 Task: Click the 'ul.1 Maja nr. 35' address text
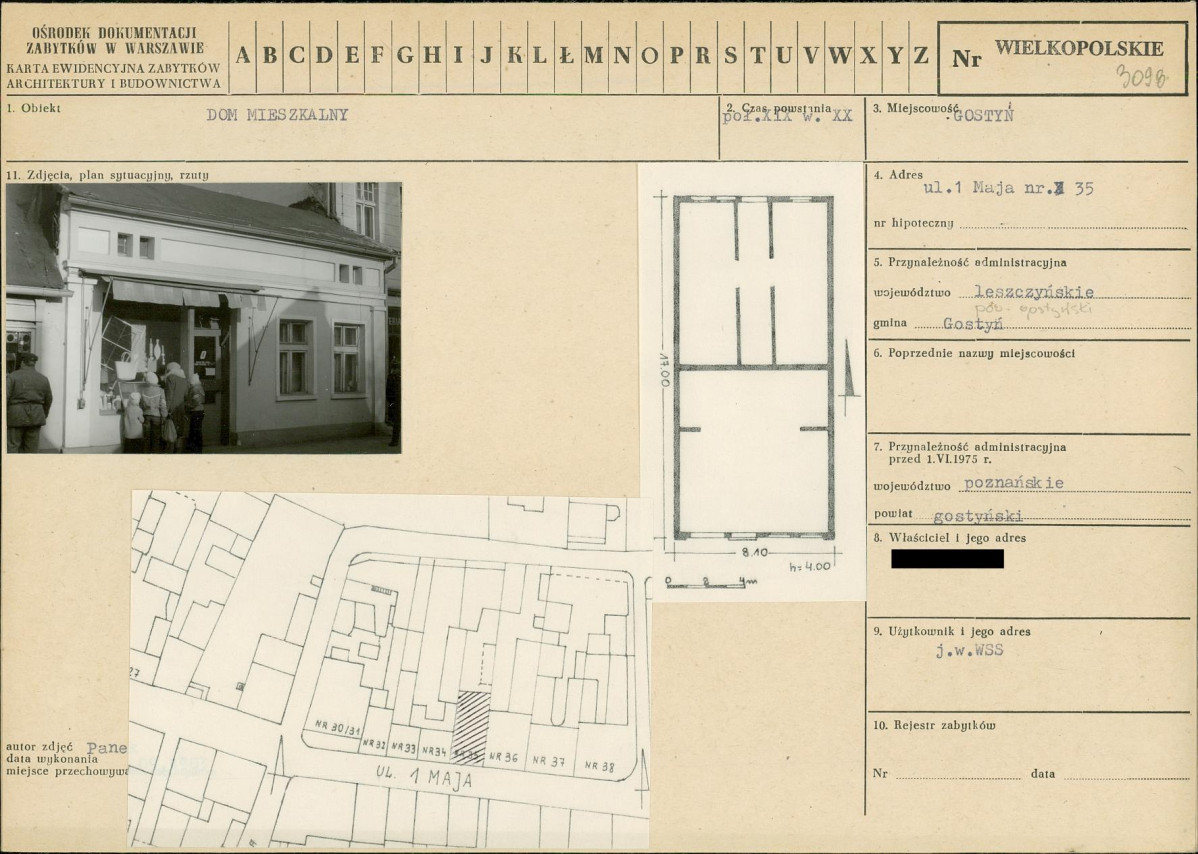click(1009, 188)
